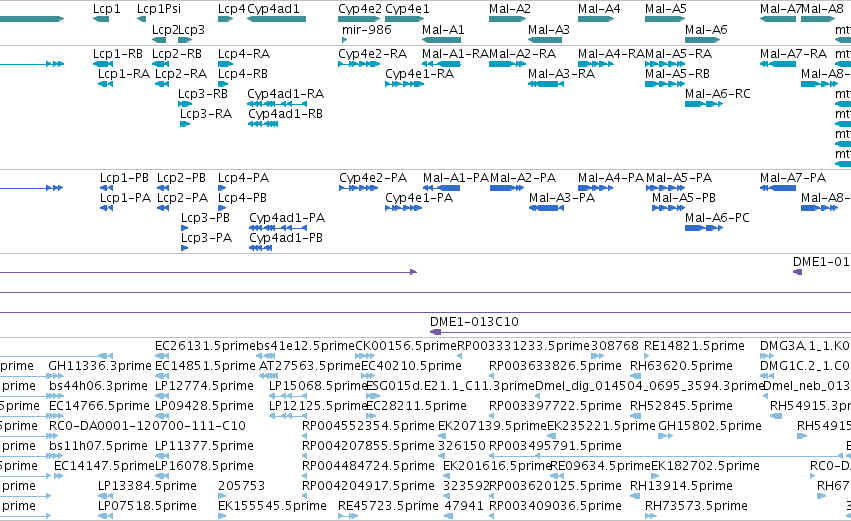The height and width of the screenshot is (521, 851).
Task: Click EST bs11h07.5prime label
Action: (x=98, y=446)
